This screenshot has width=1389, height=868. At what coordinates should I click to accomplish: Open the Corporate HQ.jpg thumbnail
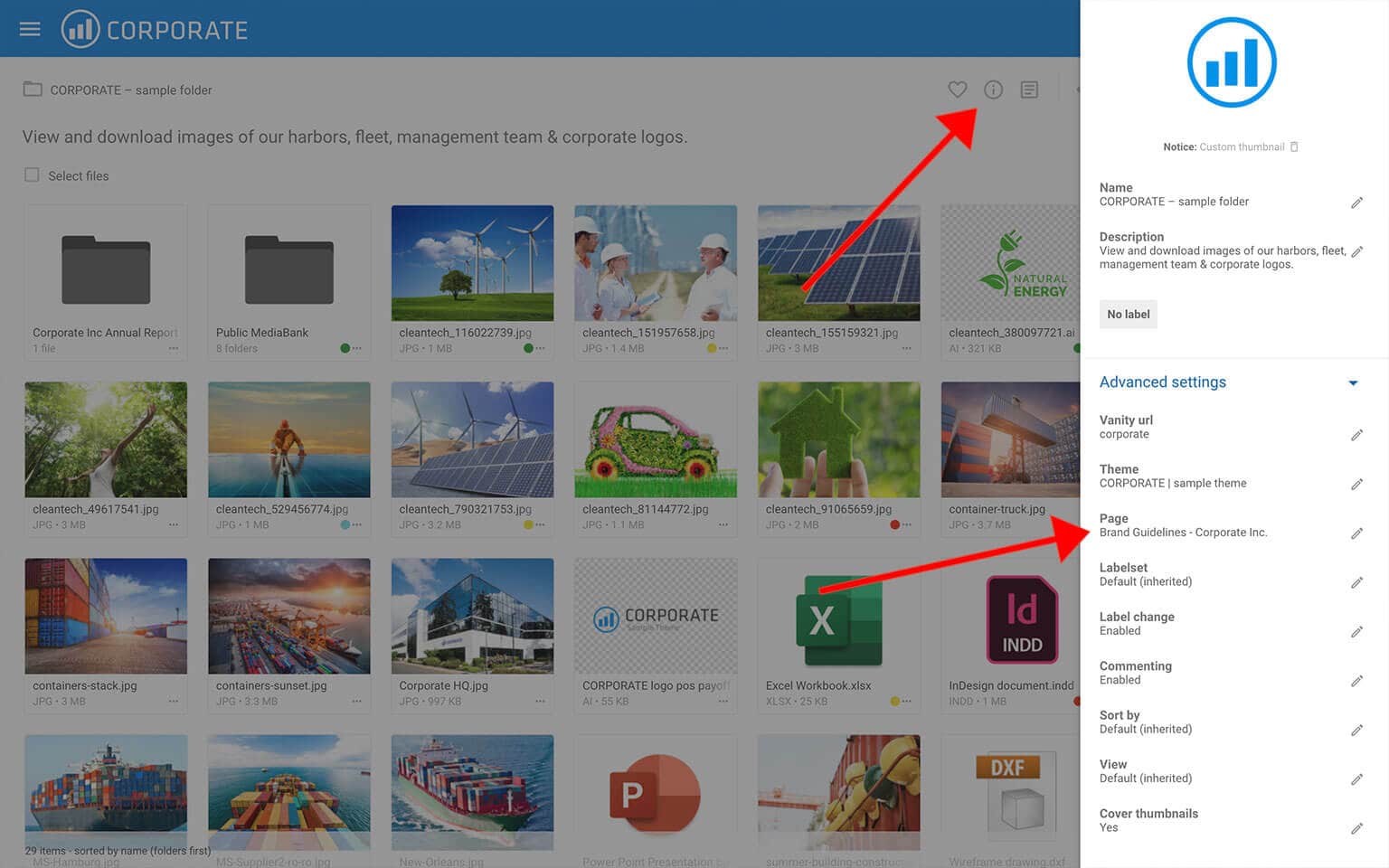click(472, 616)
